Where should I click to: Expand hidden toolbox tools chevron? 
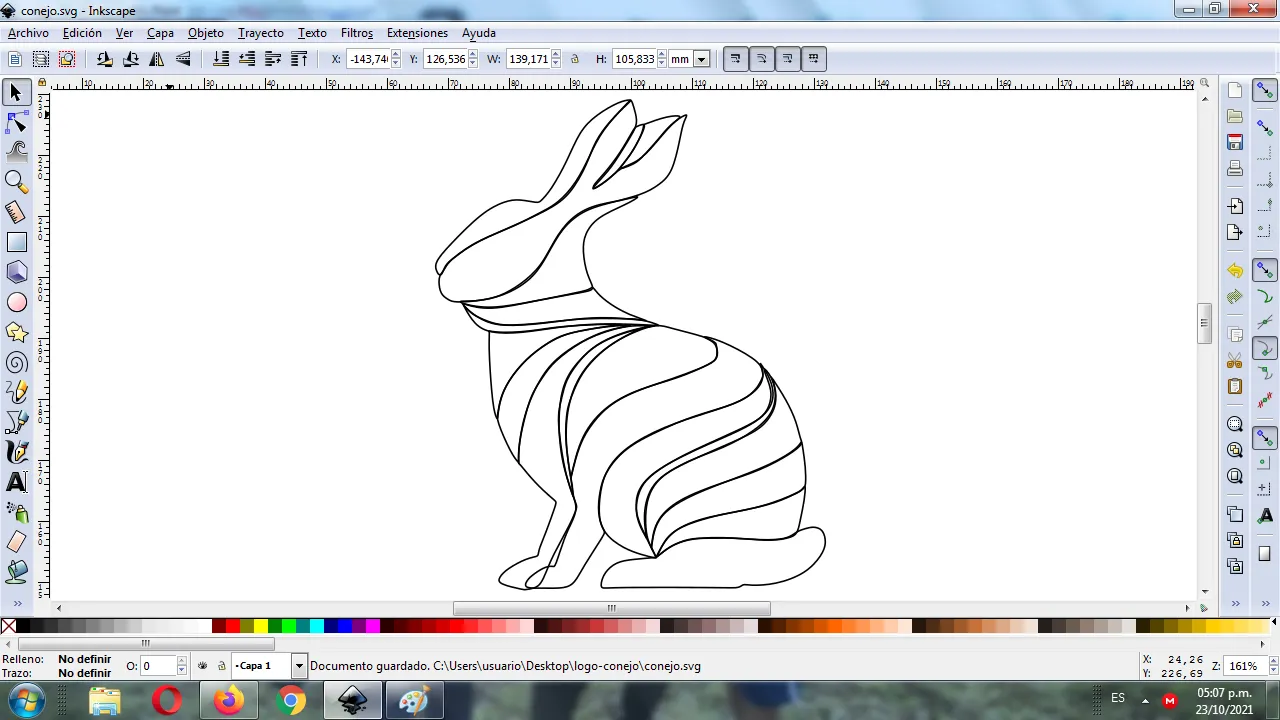[x=17, y=603]
